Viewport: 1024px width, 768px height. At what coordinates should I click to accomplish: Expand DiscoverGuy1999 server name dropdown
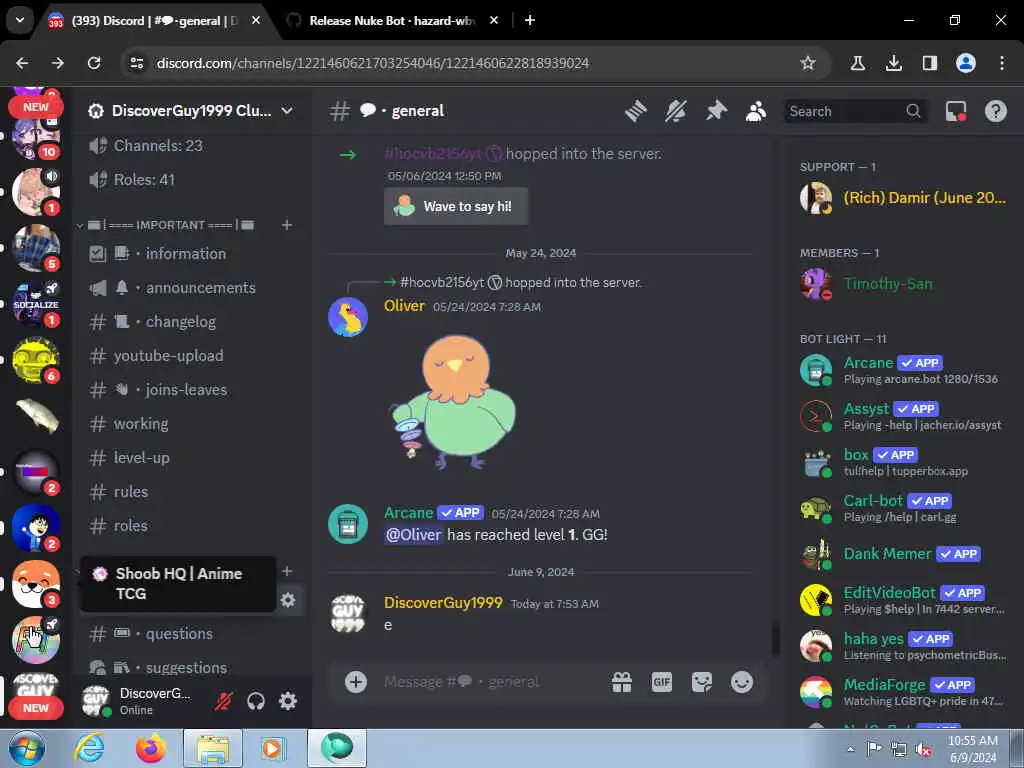(287, 110)
